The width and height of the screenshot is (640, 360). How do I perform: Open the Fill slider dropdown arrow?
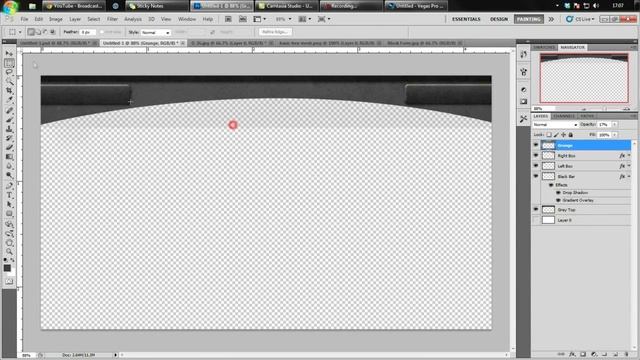click(x=615, y=135)
